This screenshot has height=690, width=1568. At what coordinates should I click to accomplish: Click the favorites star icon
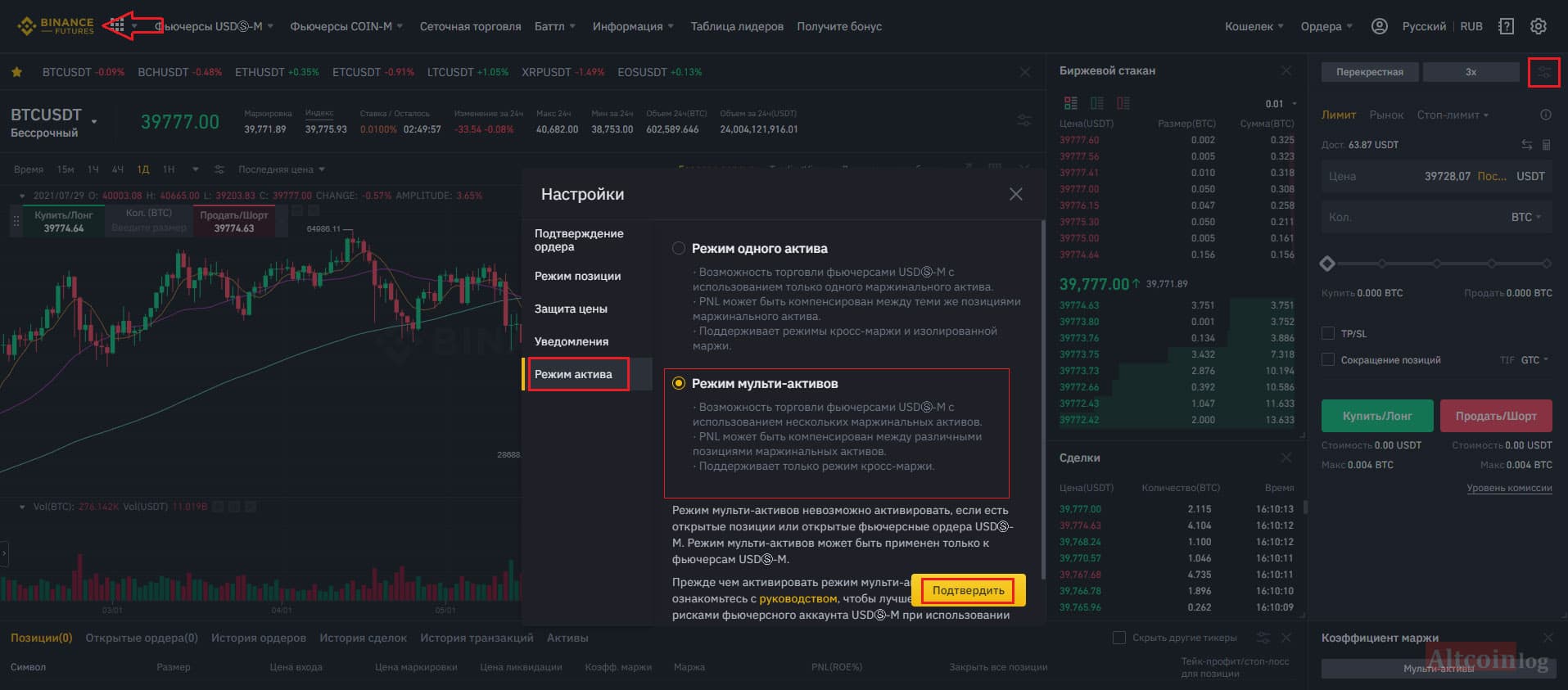coord(16,72)
